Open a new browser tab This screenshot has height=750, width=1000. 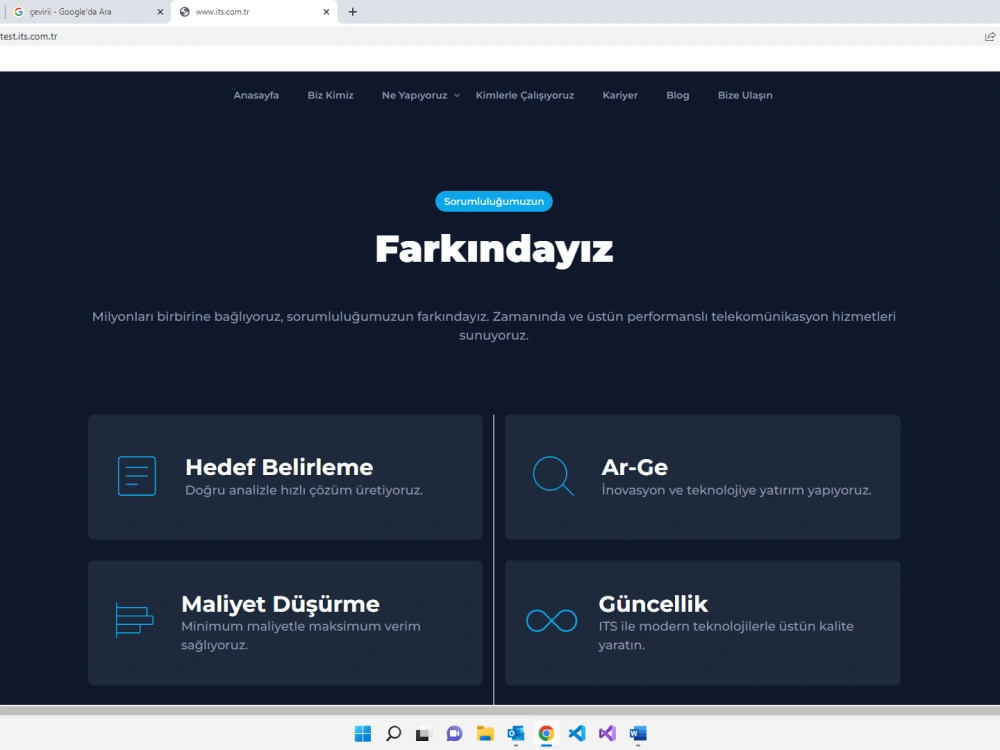coord(353,11)
